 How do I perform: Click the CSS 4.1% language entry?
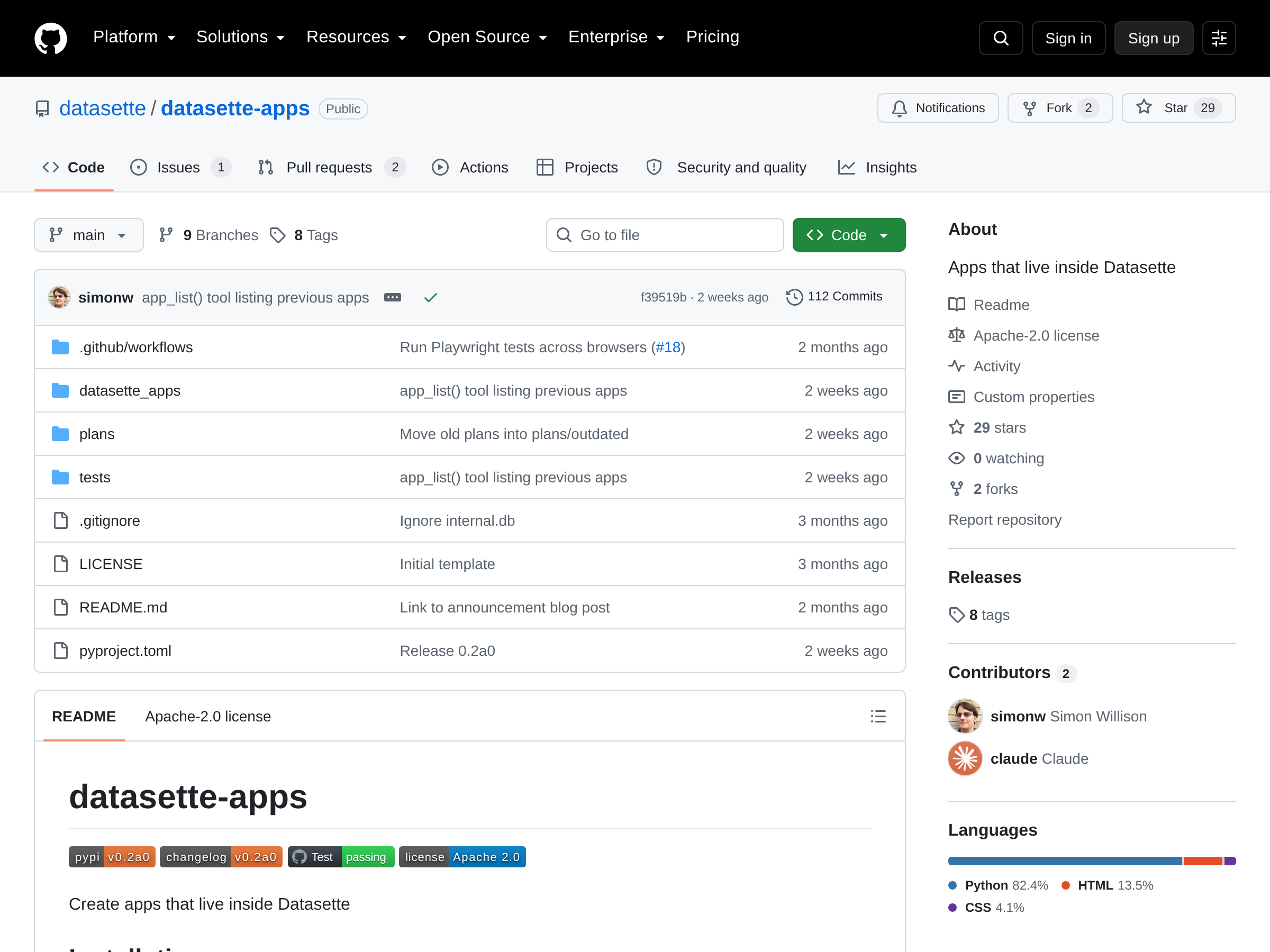[x=986, y=908]
